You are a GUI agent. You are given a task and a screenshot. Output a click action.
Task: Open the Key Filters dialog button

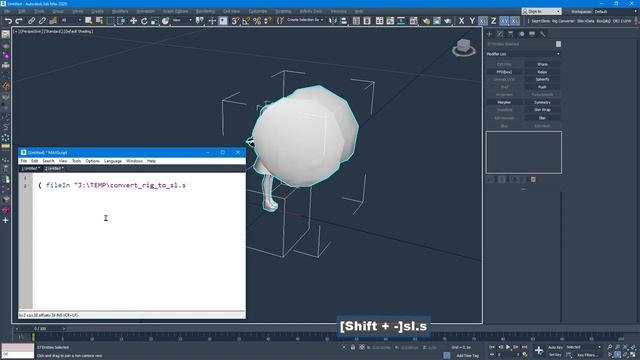coord(588,355)
